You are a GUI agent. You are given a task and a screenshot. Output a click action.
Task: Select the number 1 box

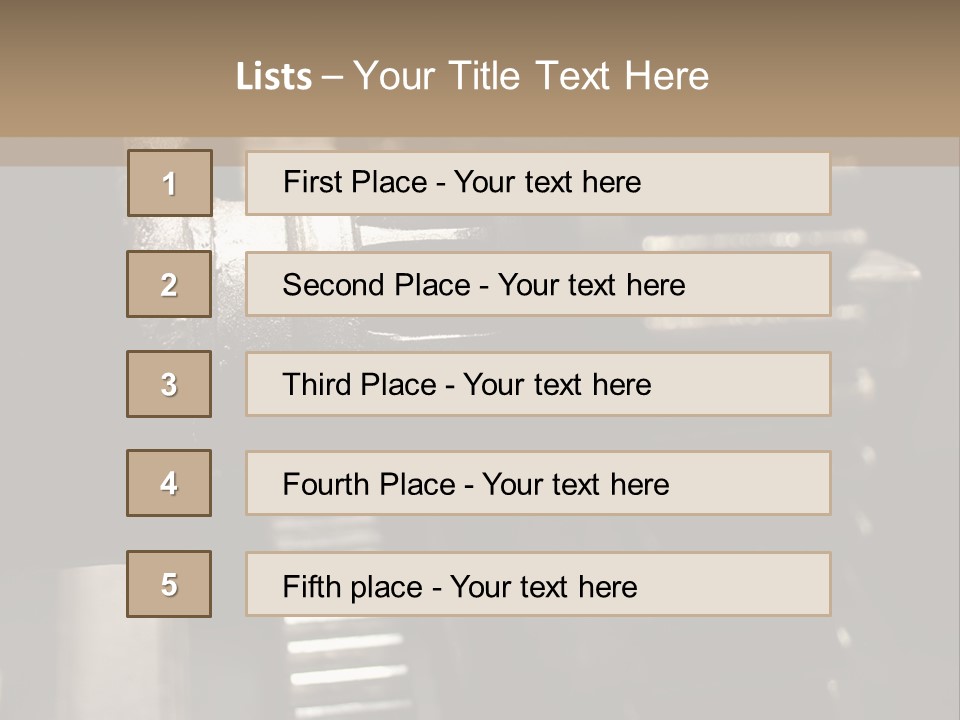(170, 183)
